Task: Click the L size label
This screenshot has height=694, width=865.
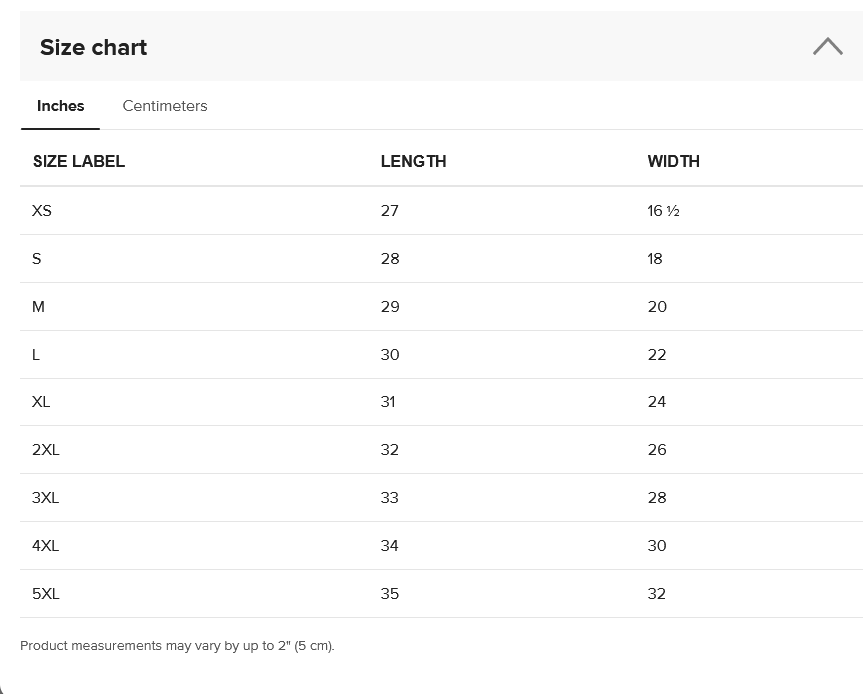Action: click(36, 355)
